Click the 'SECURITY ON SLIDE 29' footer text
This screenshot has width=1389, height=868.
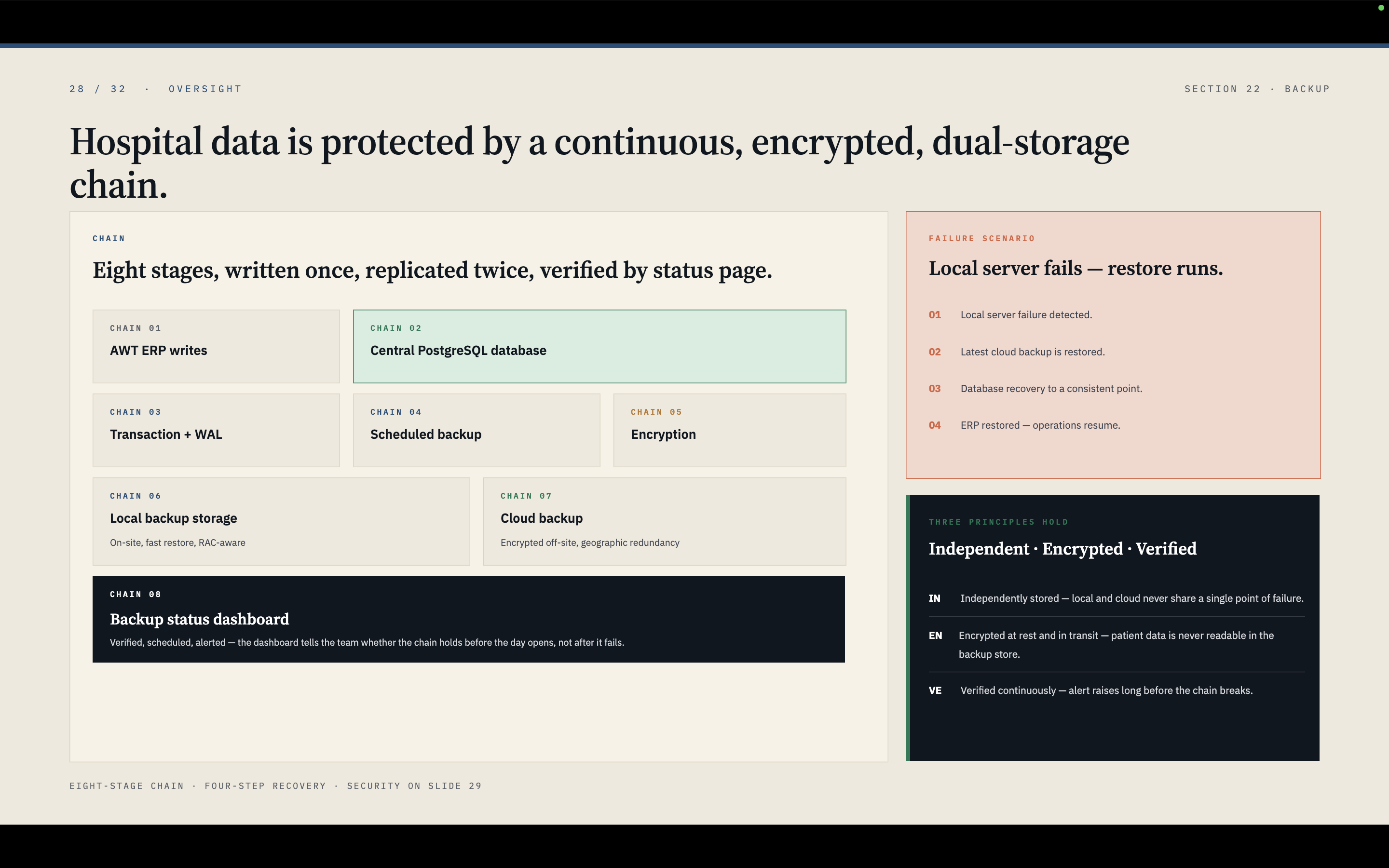414,786
